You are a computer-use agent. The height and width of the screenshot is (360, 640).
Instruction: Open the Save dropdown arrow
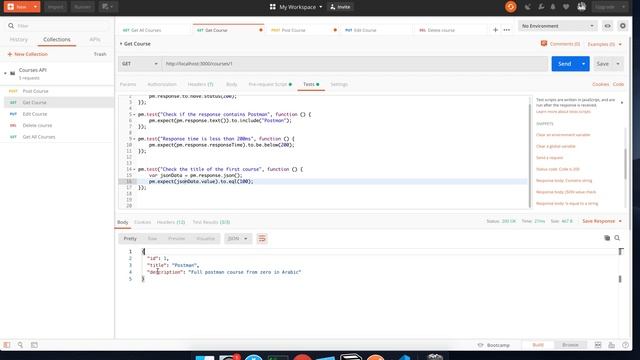[x=618, y=64]
